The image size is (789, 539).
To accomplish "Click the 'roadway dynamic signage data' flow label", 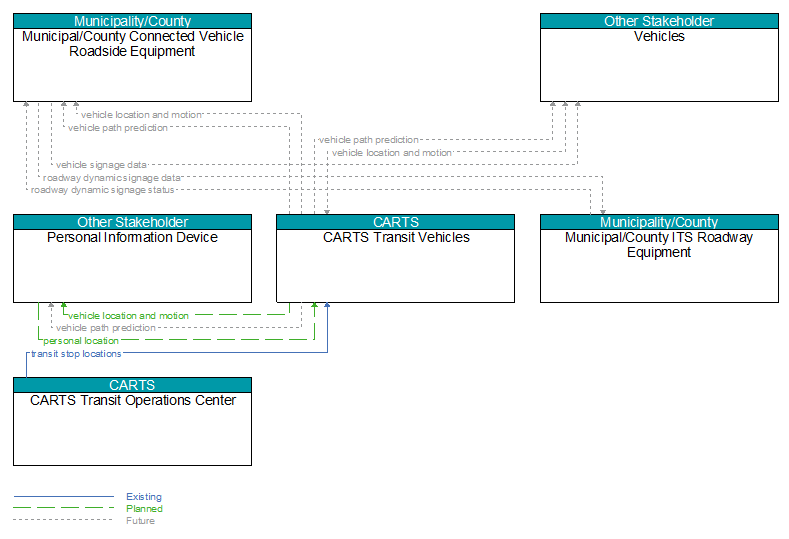I will (112, 178).
